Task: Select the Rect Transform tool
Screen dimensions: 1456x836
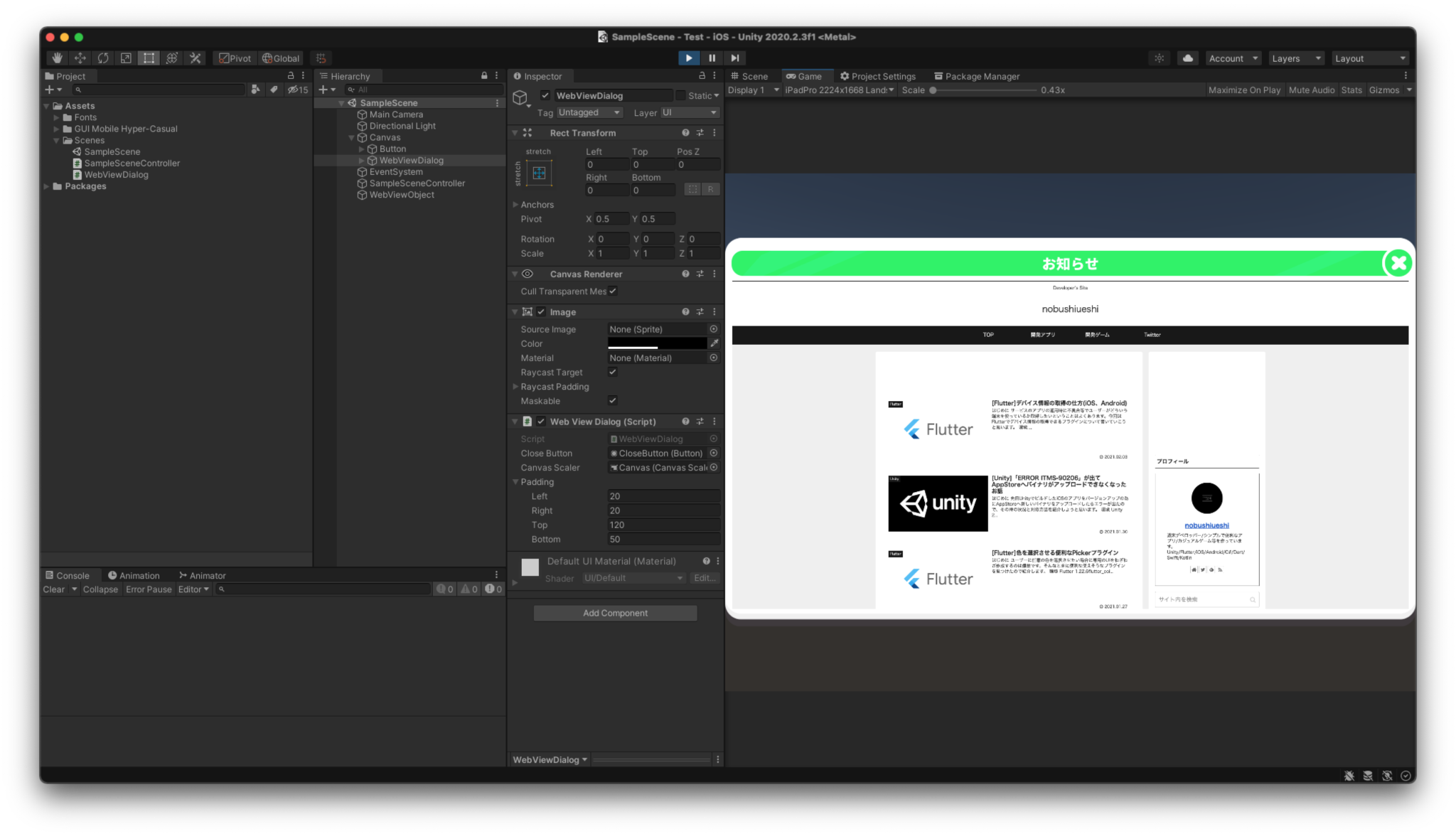Action: [149, 58]
